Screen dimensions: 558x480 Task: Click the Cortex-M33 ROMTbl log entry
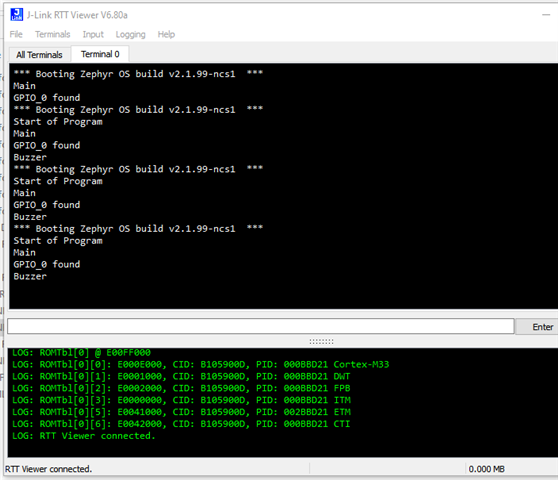click(201, 365)
